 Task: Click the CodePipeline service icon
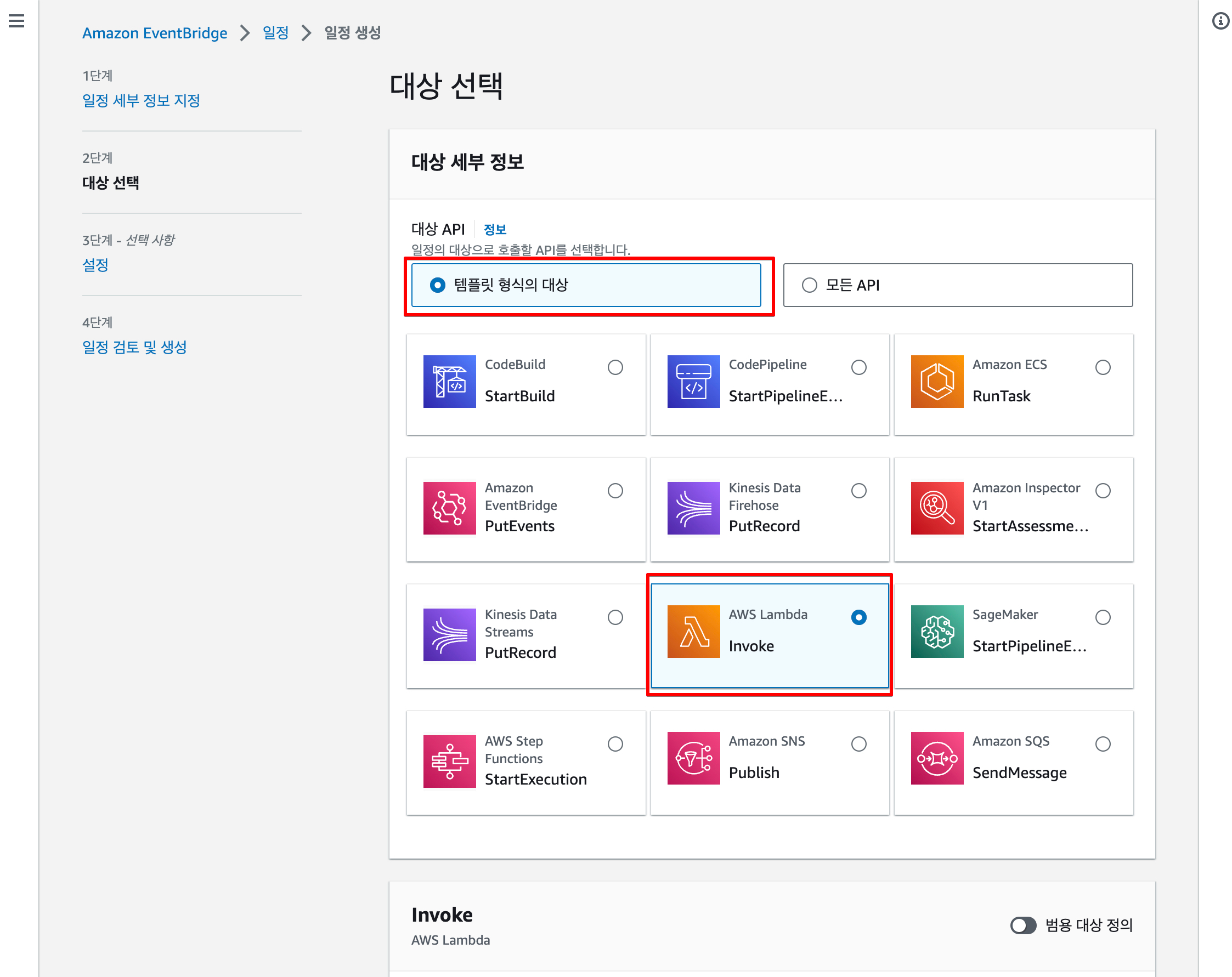click(693, 382)
